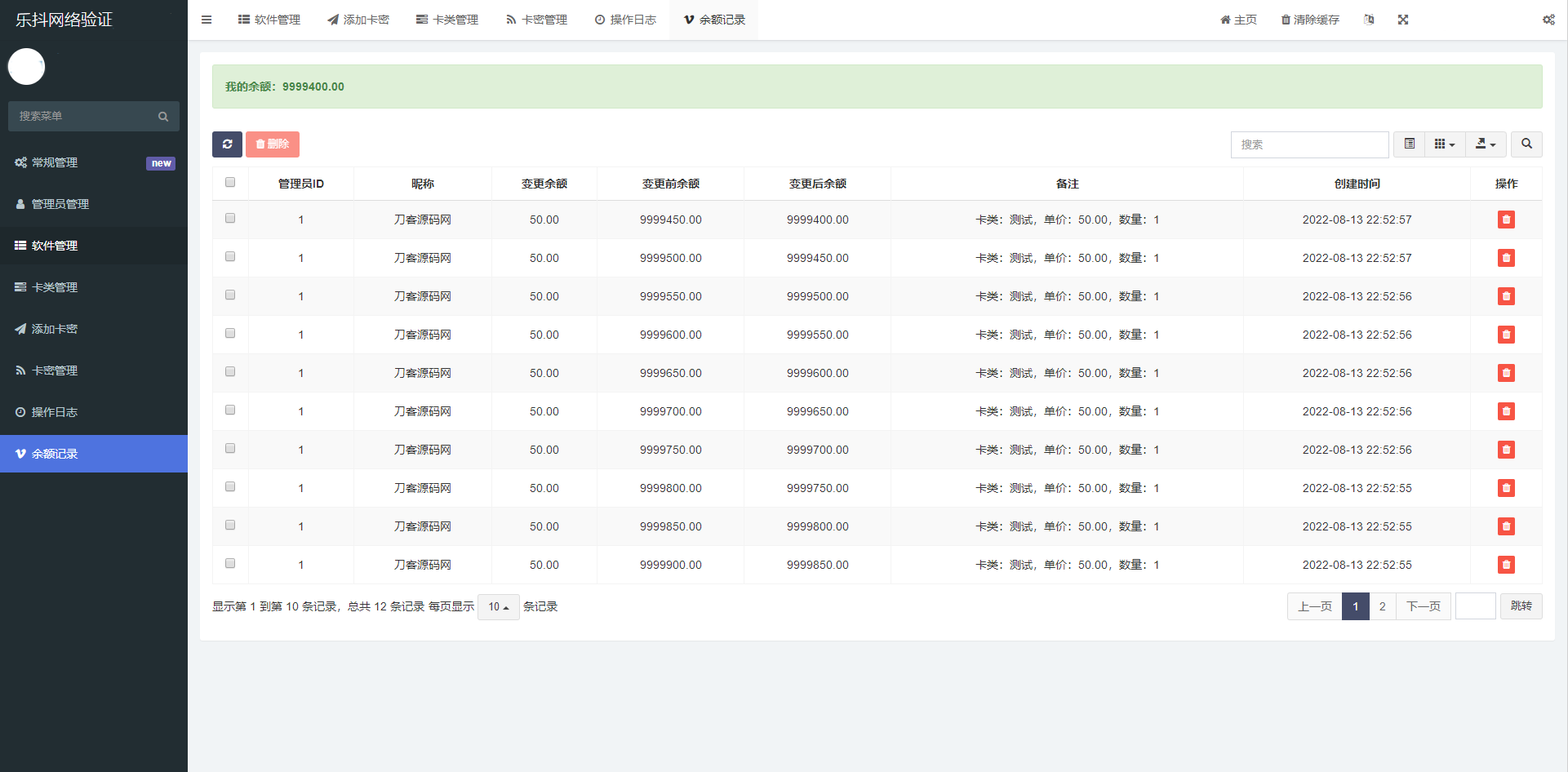This screenshot has width=1568, height=772.
Task: Click the user avatar circle in the sidebar
Action: click(x=26, y=67)
